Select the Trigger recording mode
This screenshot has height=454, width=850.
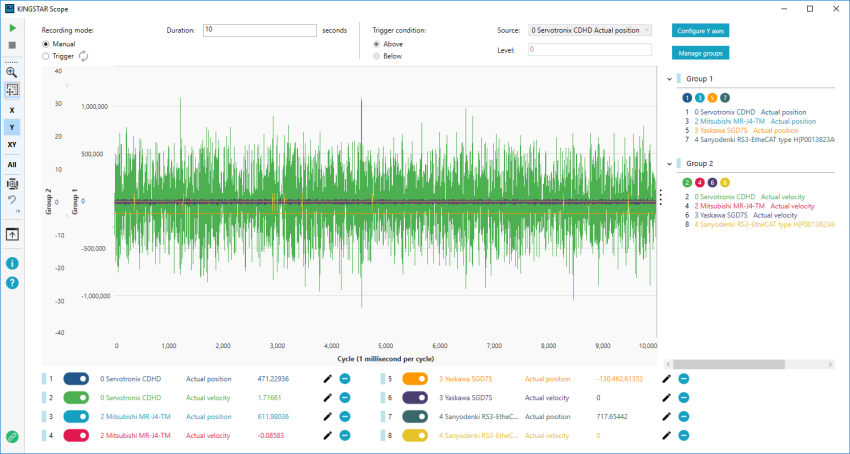click(x=45, y=57)
